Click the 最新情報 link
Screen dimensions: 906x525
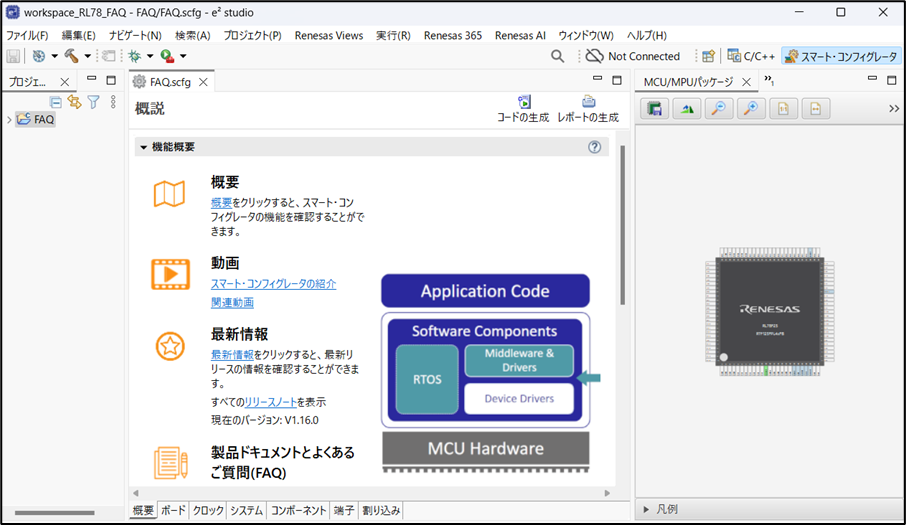tap(232, 355)
